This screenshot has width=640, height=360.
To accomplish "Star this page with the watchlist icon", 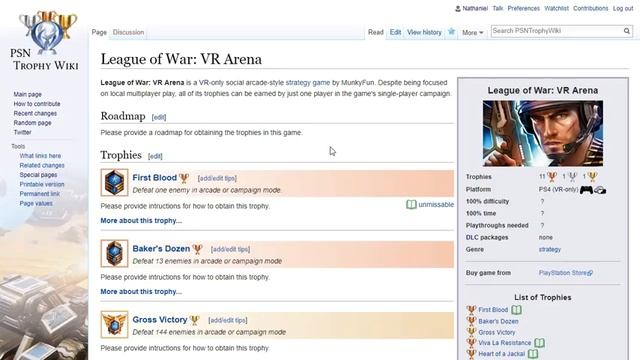I will 451,31.
